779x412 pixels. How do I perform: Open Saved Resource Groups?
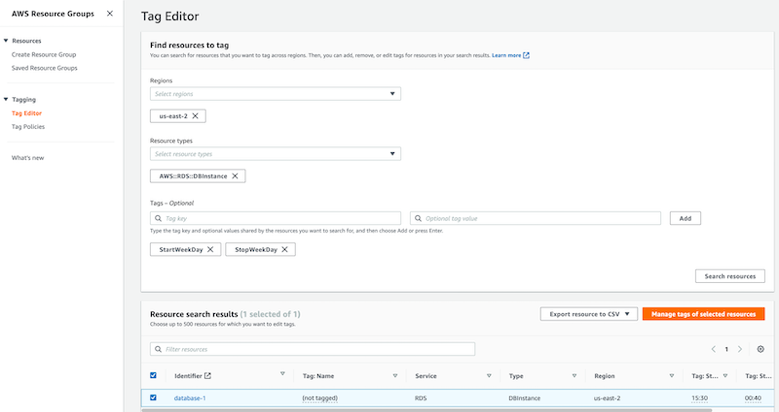click(x=44, y=68)
